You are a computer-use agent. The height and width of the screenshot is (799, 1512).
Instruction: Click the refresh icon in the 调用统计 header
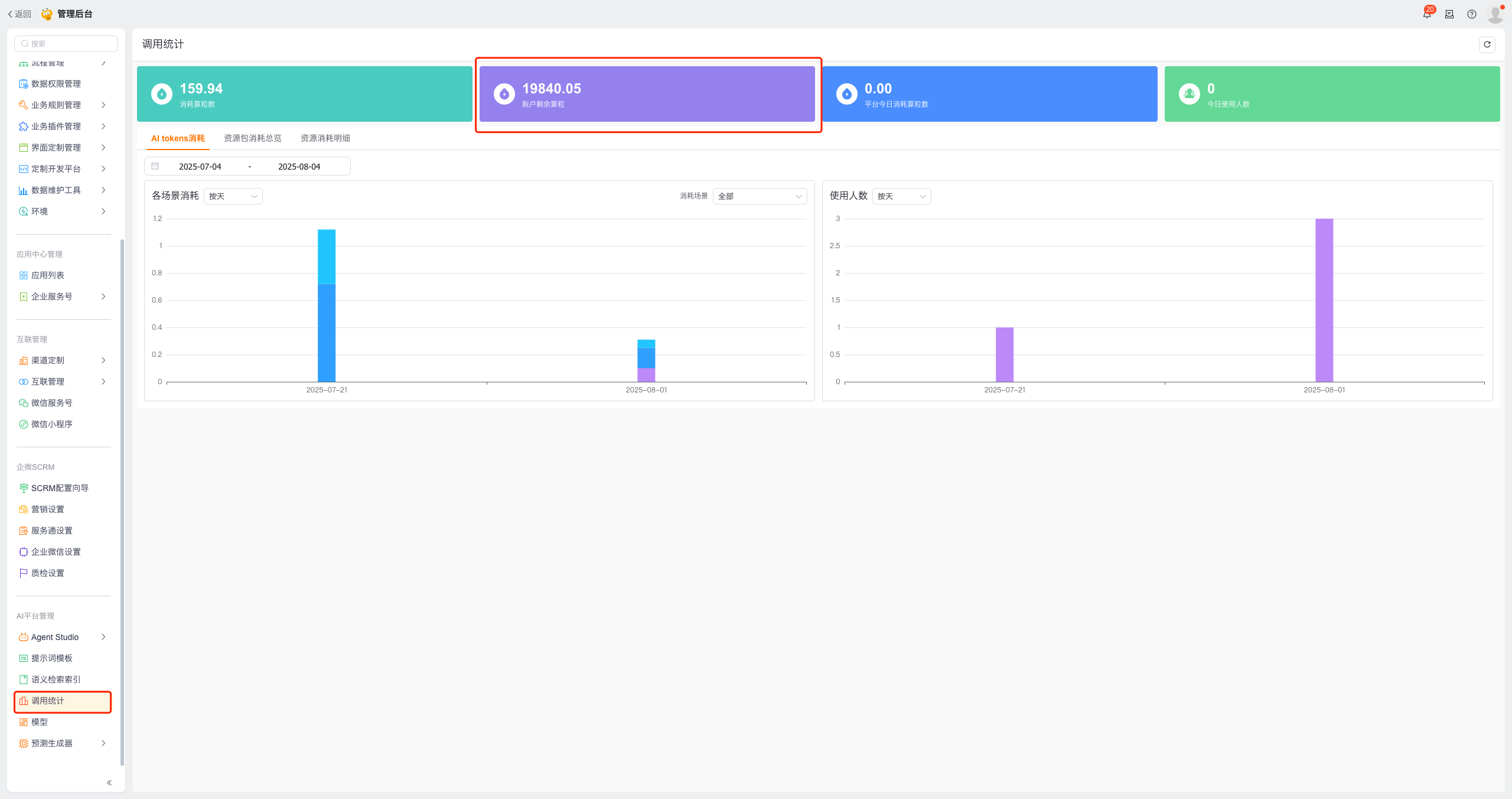click(x=1487, y=44)
